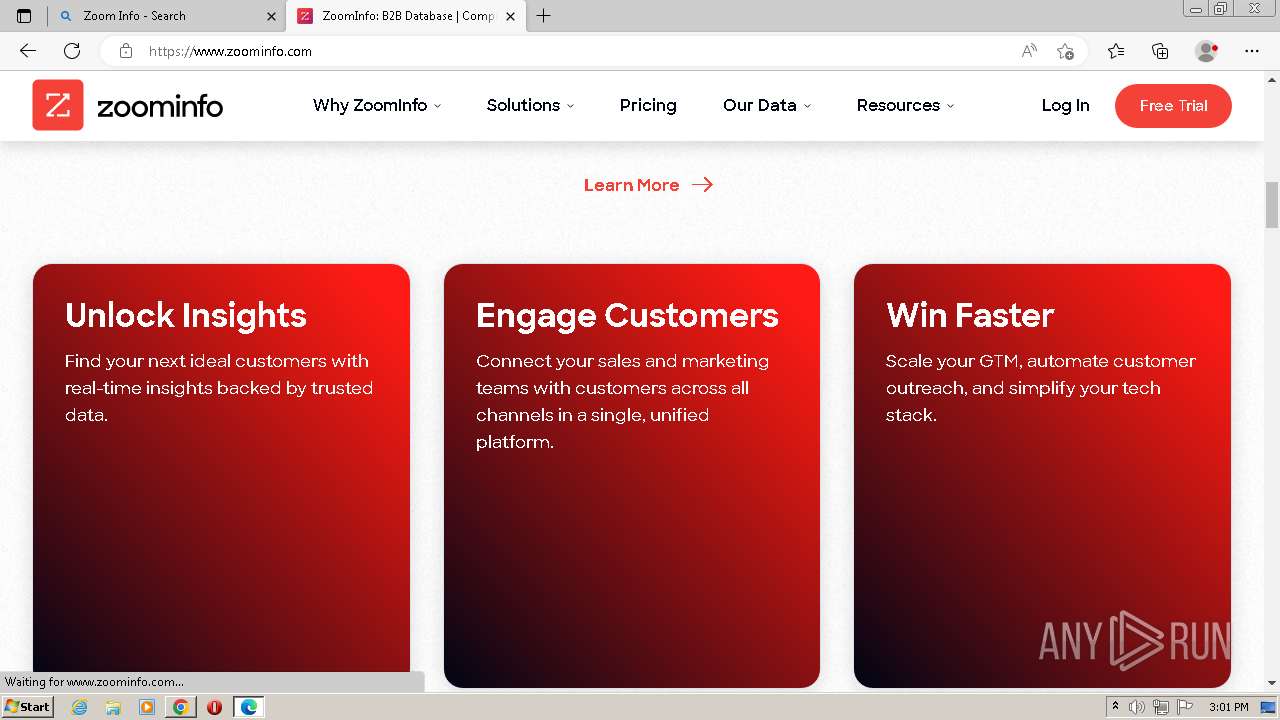This screenshot has width=1280, height=720.
Task: Follow the Learn More link
Action: tap(648, 185)
